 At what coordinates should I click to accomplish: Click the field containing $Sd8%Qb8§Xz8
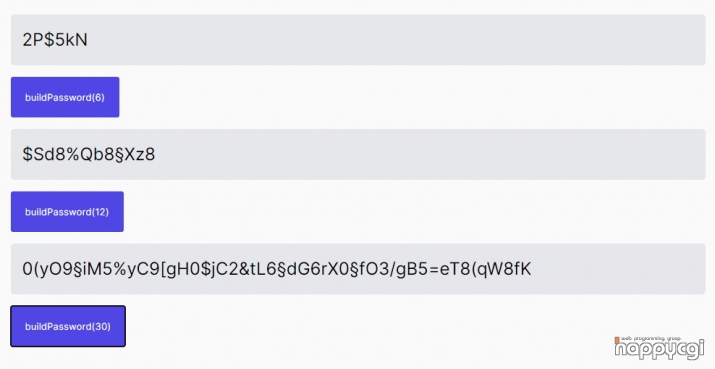358,154
